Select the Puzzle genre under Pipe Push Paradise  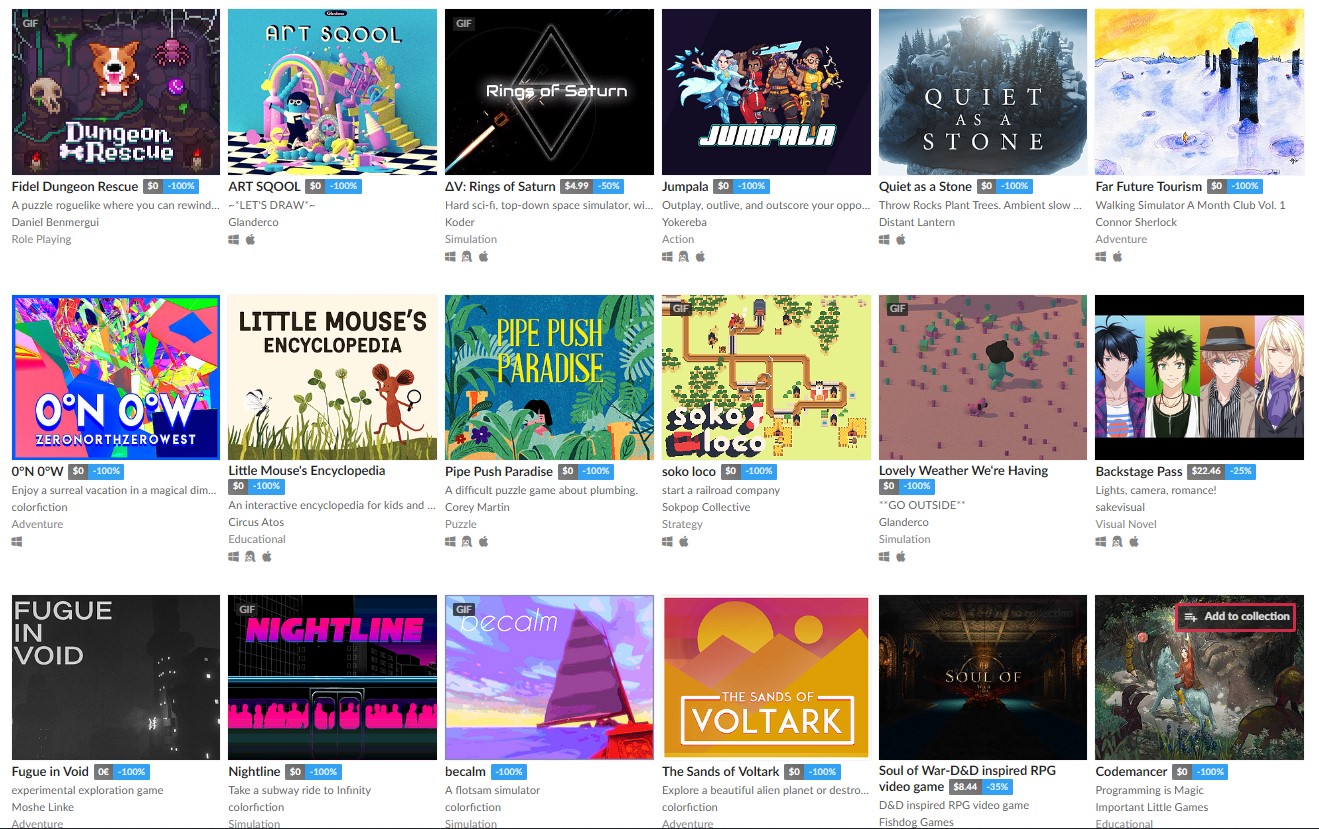461,524
